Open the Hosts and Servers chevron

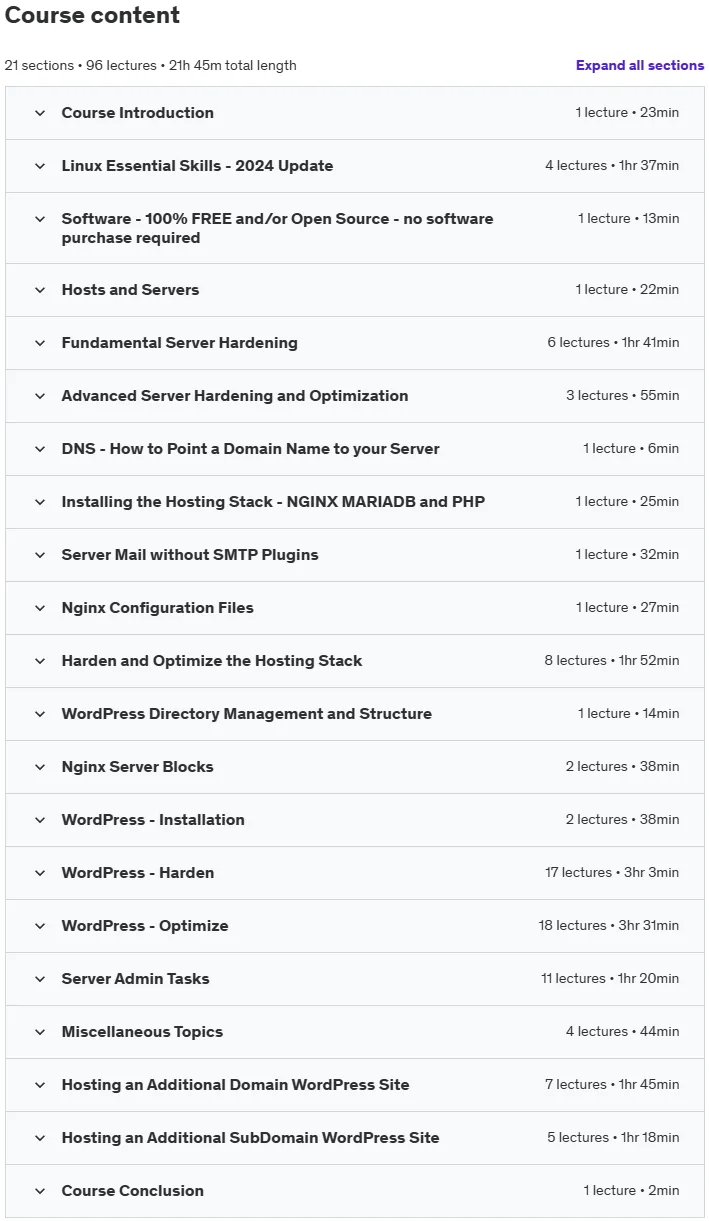[x=40, y=290]
